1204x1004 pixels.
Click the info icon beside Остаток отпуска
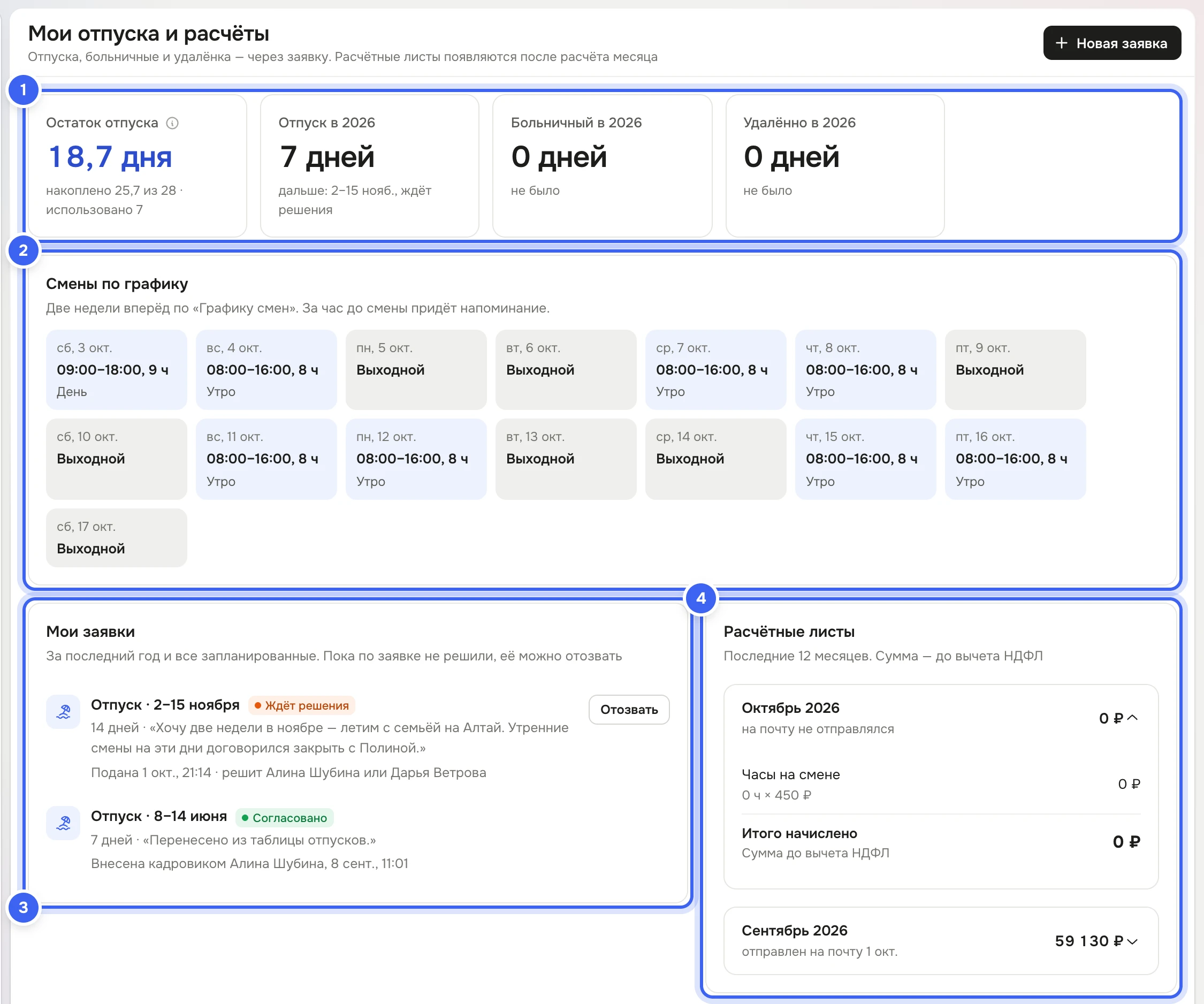(x=172, y=123)
